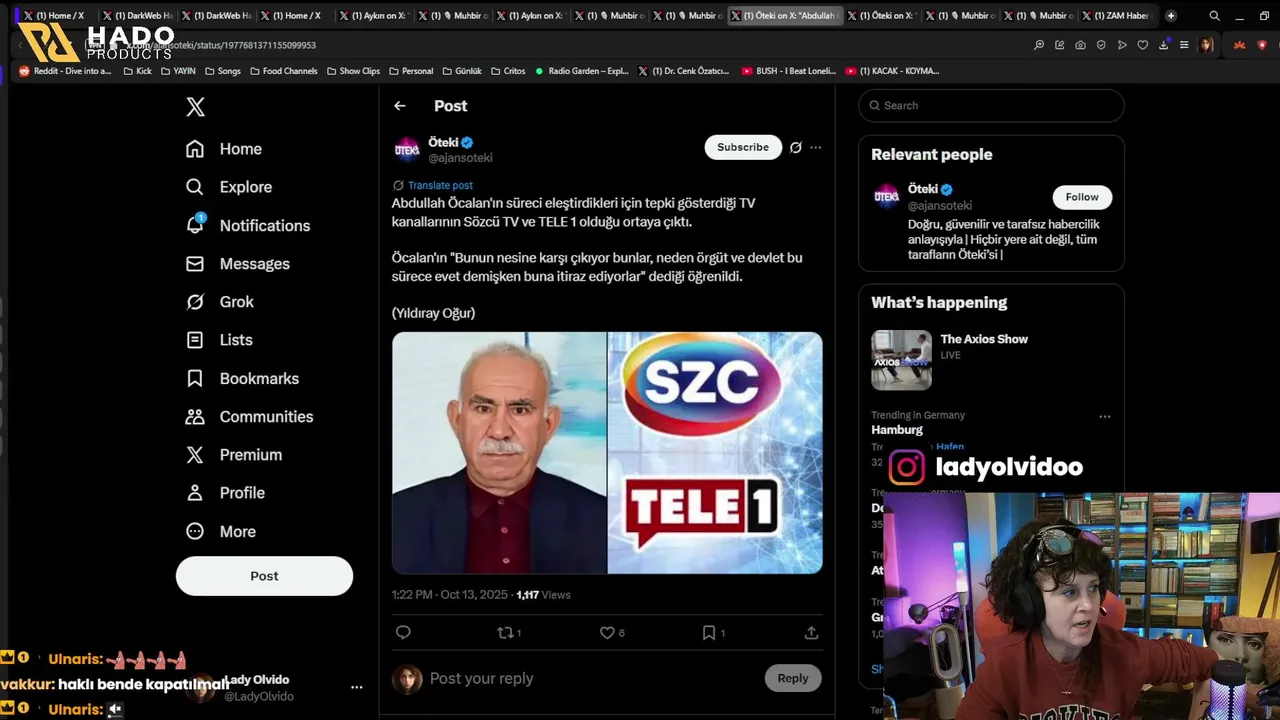Open Öteki avatar in Relevant people
Viewport: 1280px width, 720px height.
click(x=887, y=196)
